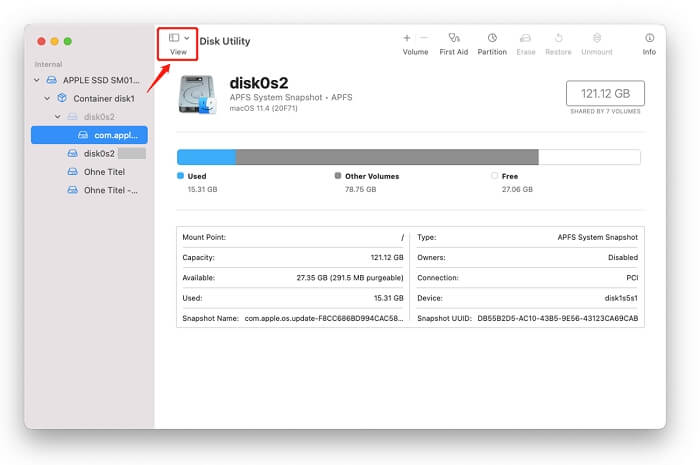Click the 'APFS System Snapshot • APFS' subtitle
The image size is (700, 465).
291,97
